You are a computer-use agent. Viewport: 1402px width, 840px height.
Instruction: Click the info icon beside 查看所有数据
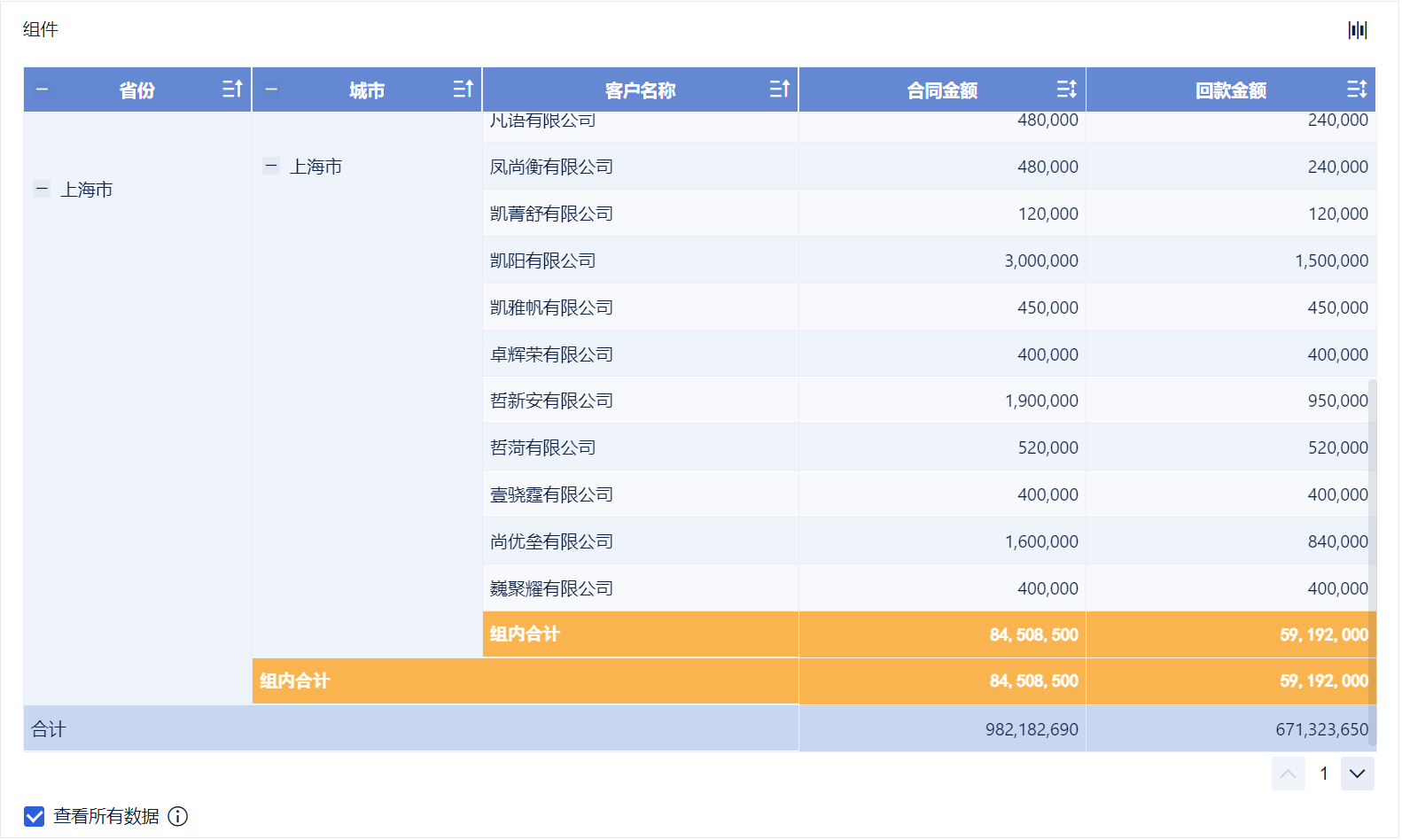(177, 816)
